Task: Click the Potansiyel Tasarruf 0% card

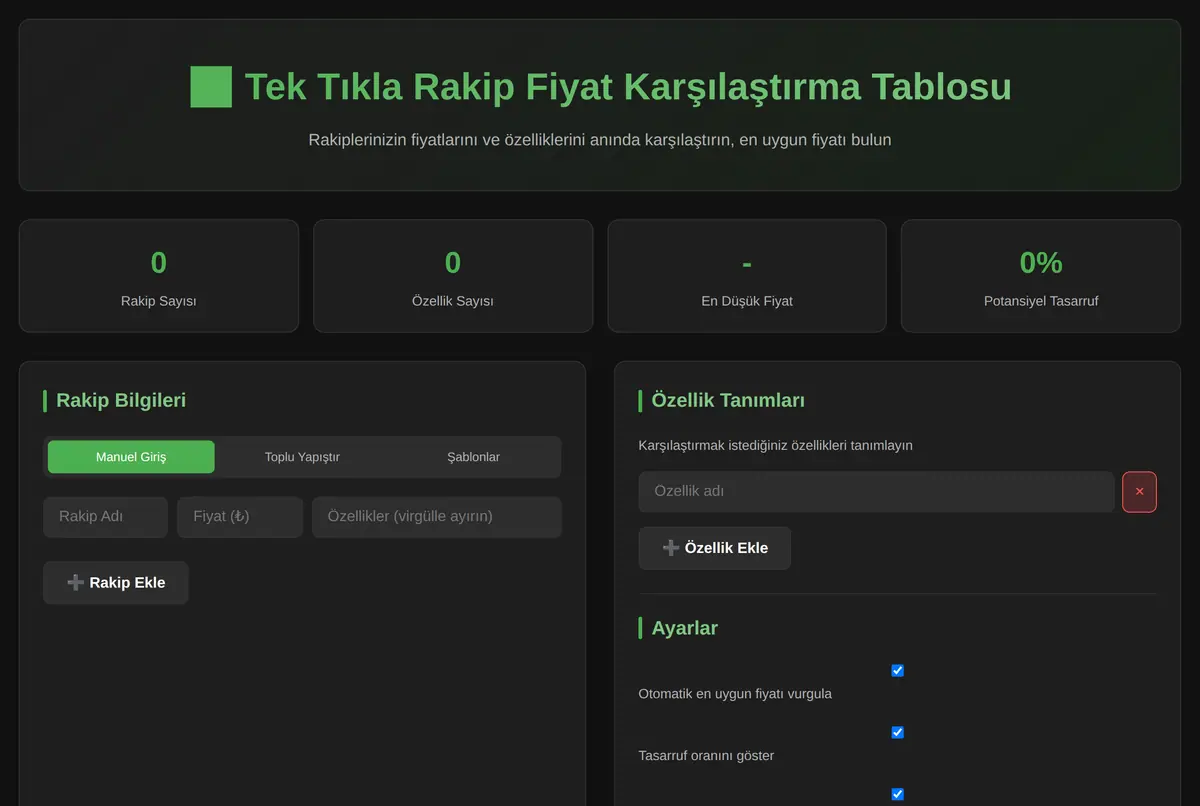Action: pos(1041,276)
